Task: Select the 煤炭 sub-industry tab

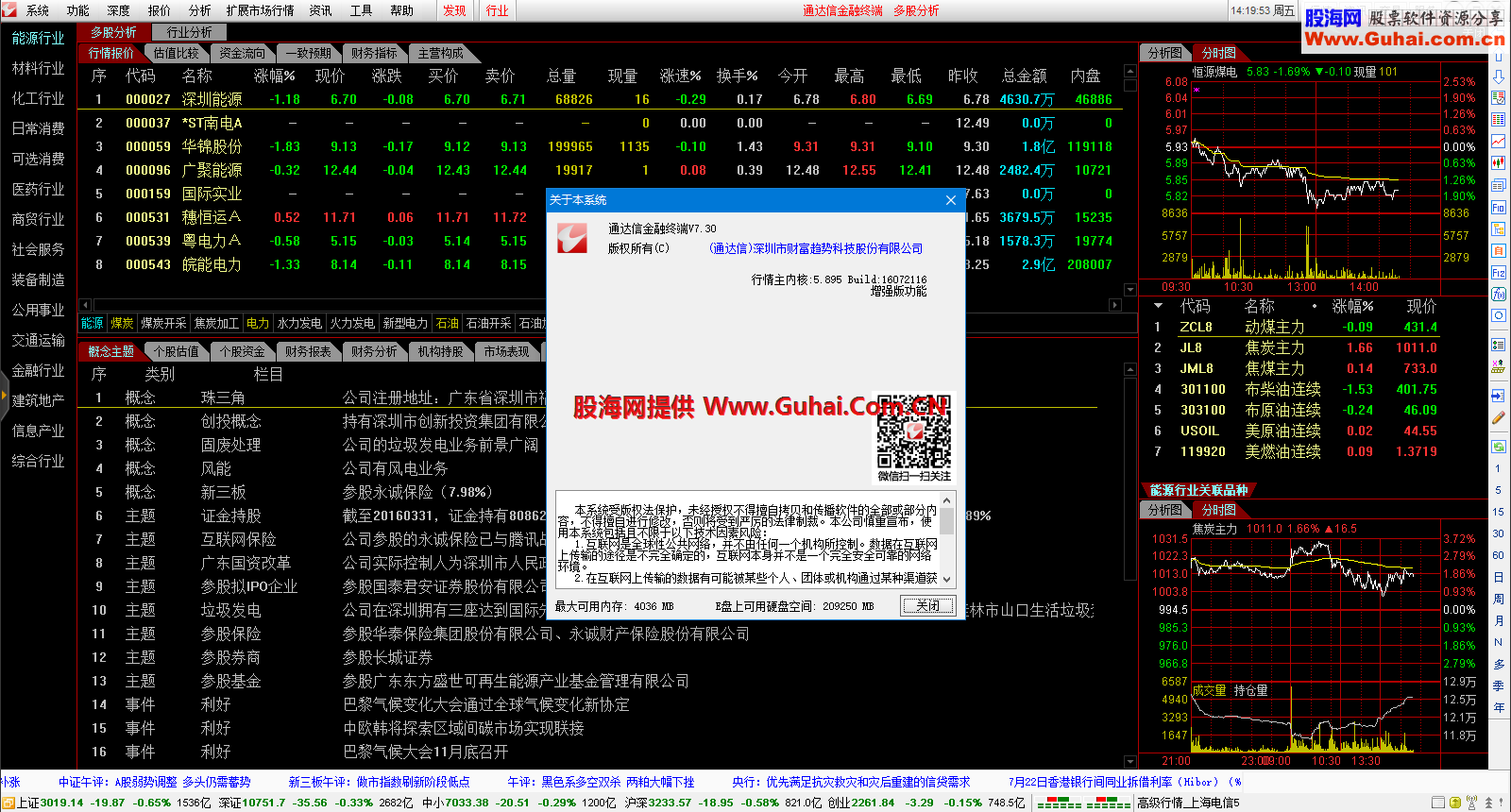Action: pos(122,323)
